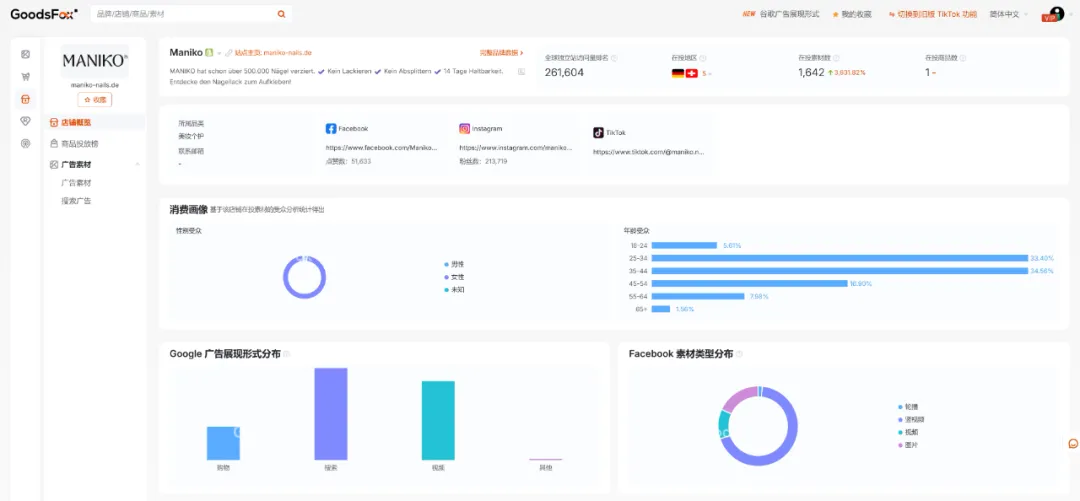Open the maniko-nails.de site homepage link

point(273,52)
